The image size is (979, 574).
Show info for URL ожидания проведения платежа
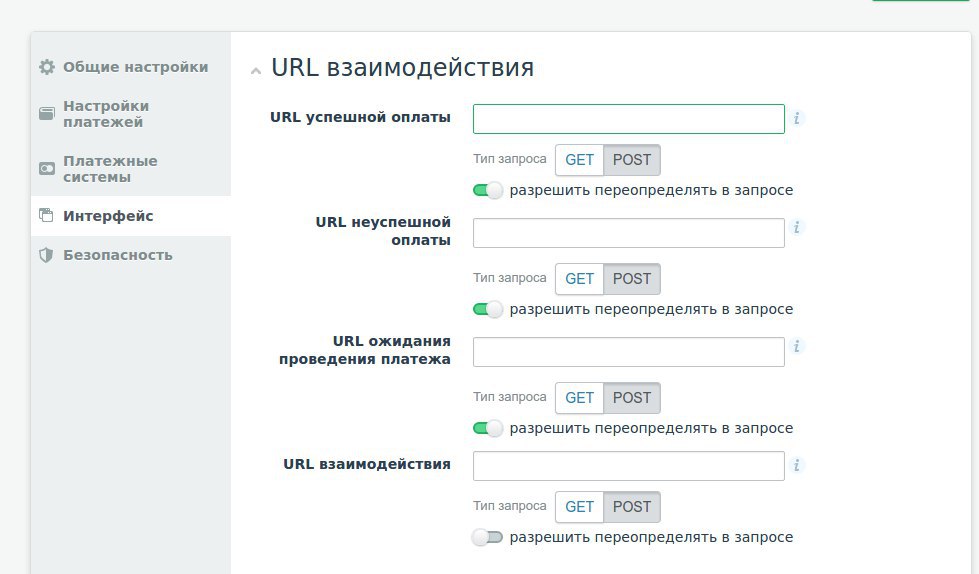coord(797,346)
